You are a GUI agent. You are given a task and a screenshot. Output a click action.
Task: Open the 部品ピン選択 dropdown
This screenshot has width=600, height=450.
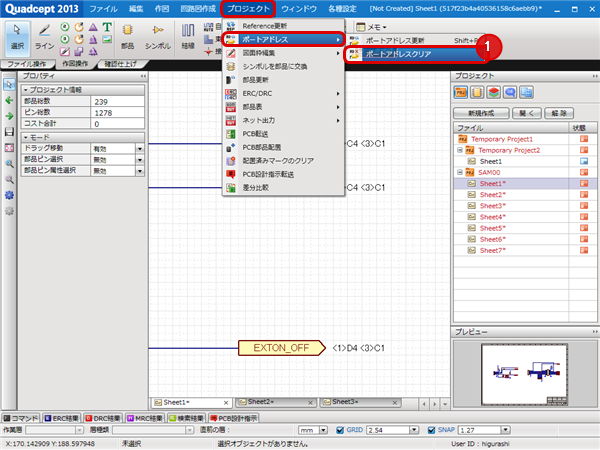coord(140,160)
